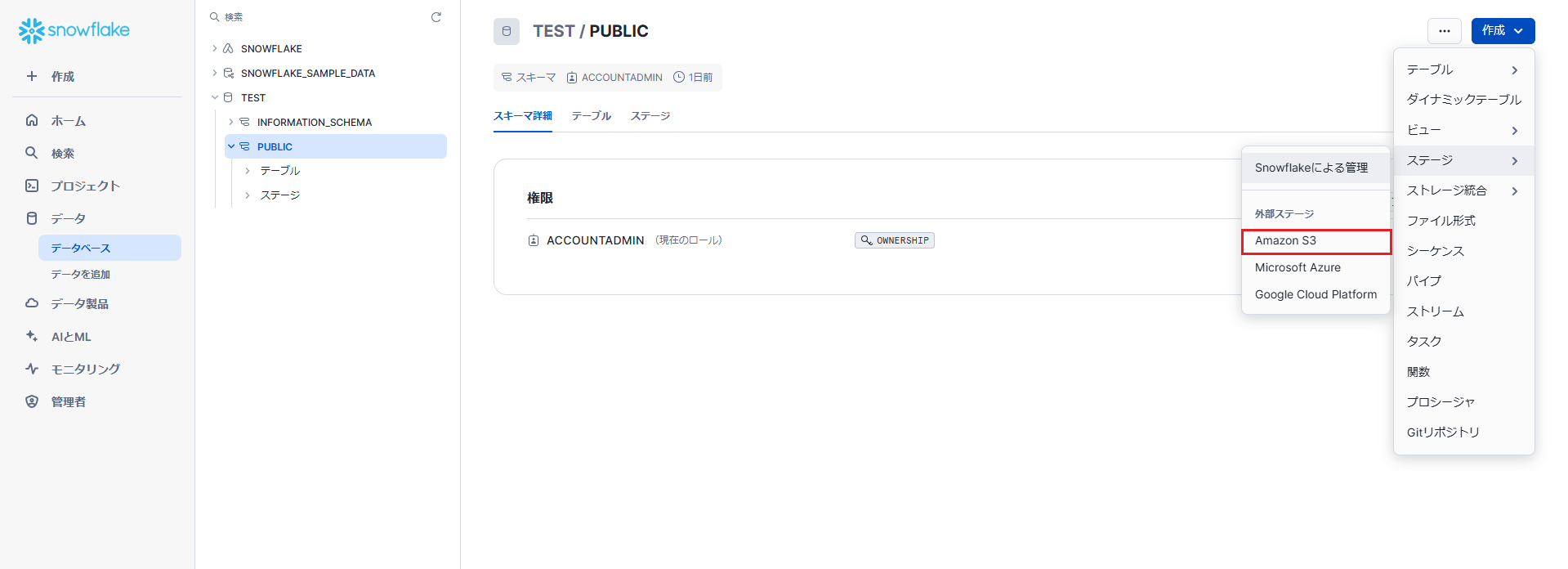Expand the SNOWFLAKE database node
This screenshot has height=569, width=1568.
[x=215, y=48]
